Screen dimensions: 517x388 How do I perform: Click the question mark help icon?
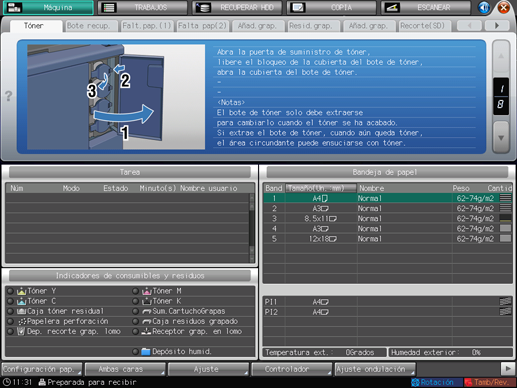(x=8, y=96)
